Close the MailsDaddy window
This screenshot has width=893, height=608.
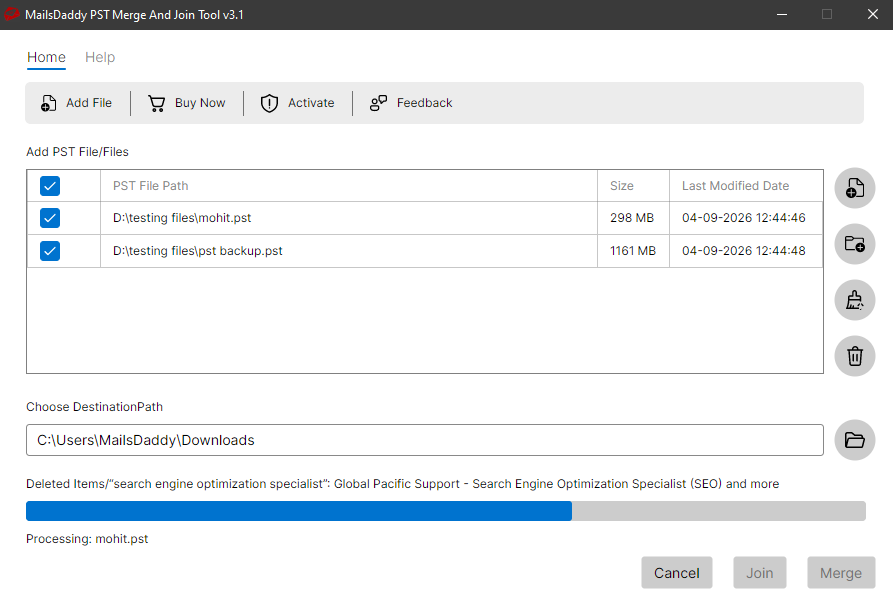pyautogui.click(x=872, y=14)
